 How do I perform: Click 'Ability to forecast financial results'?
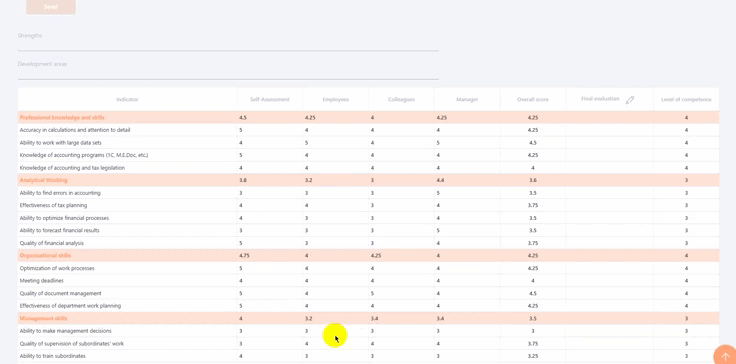click(x=60, y=231)
